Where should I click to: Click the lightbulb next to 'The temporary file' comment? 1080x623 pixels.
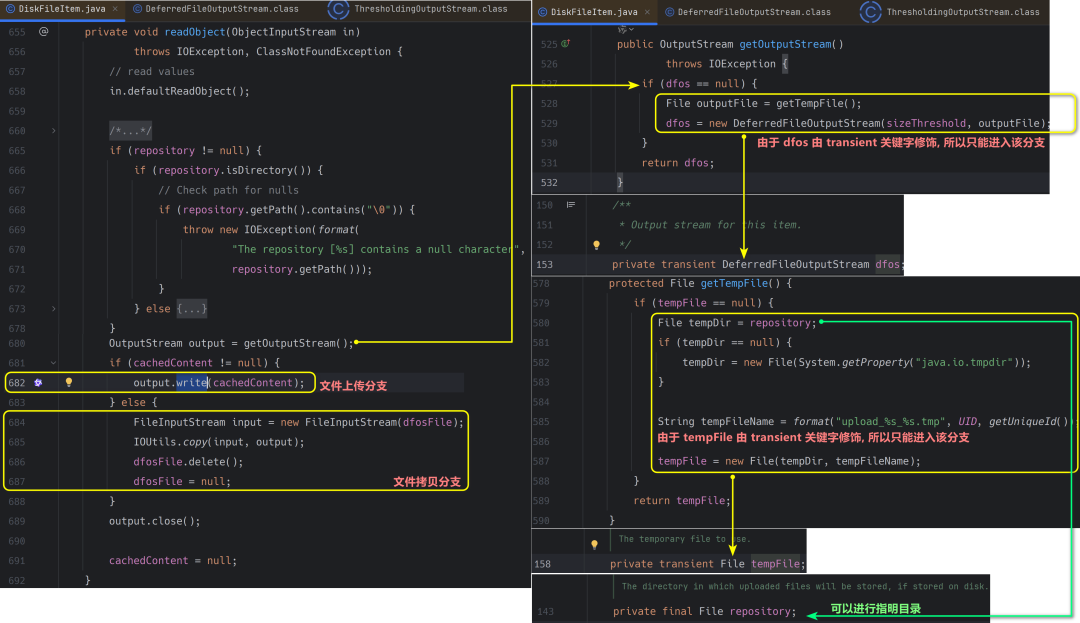(x=594, y=544)
